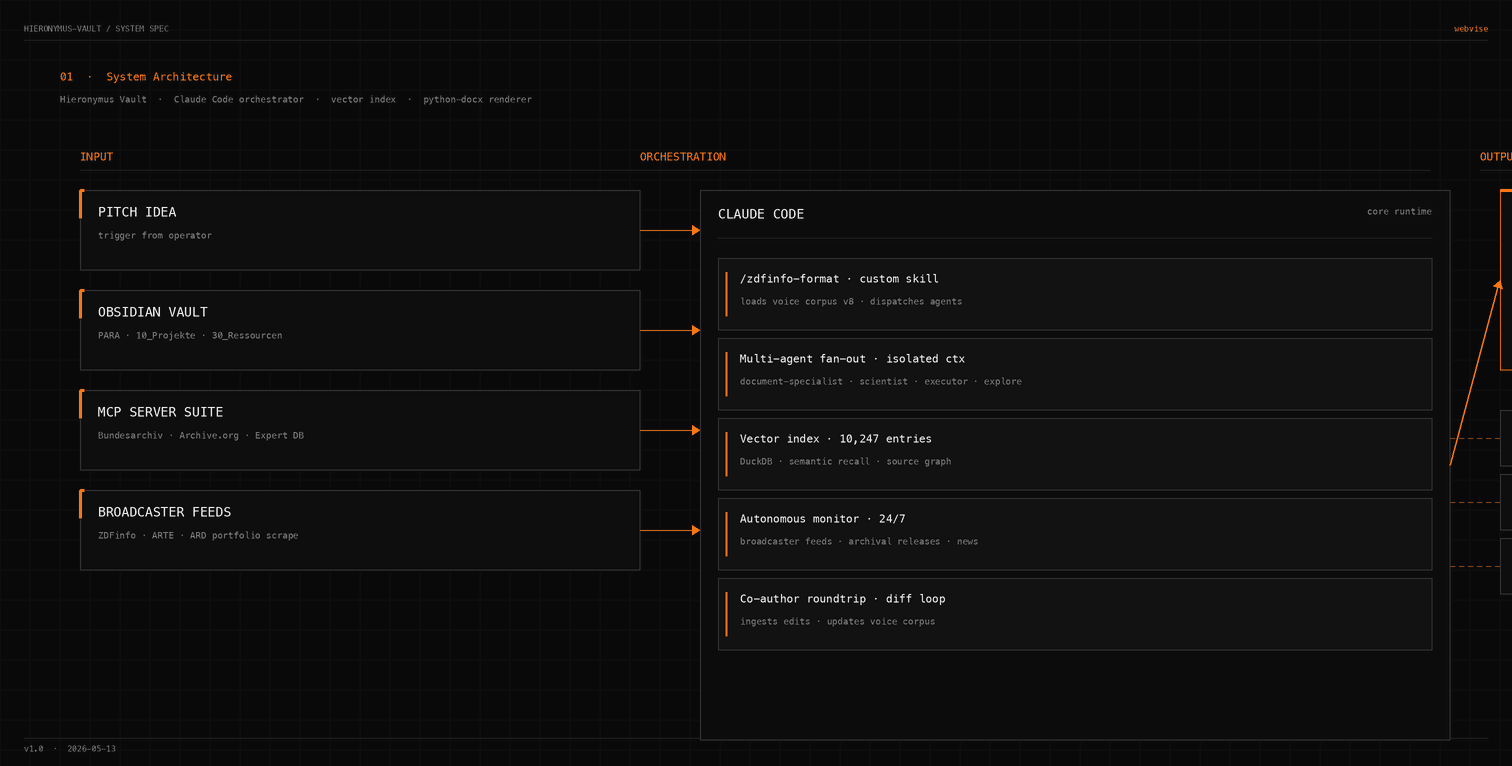
Task: Click the arrowhead from OBSIDIAN VAULT card
Action: click(x=695, y=330)
